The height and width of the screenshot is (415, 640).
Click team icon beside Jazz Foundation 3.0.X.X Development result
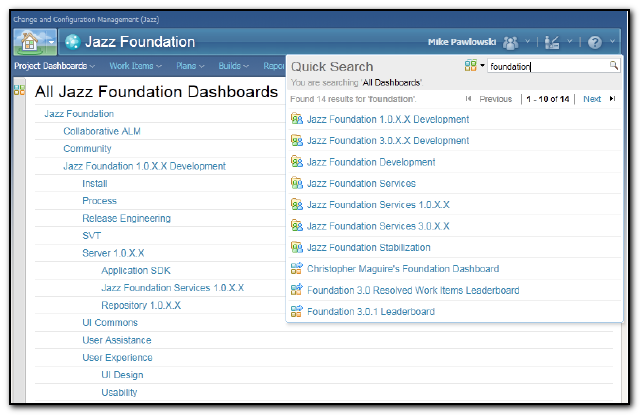pos(297,140)
